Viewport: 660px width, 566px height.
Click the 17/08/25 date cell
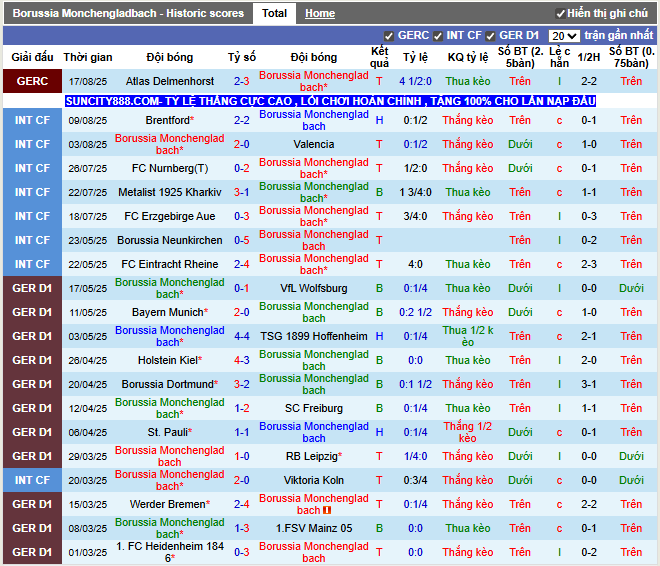point(88,82)
